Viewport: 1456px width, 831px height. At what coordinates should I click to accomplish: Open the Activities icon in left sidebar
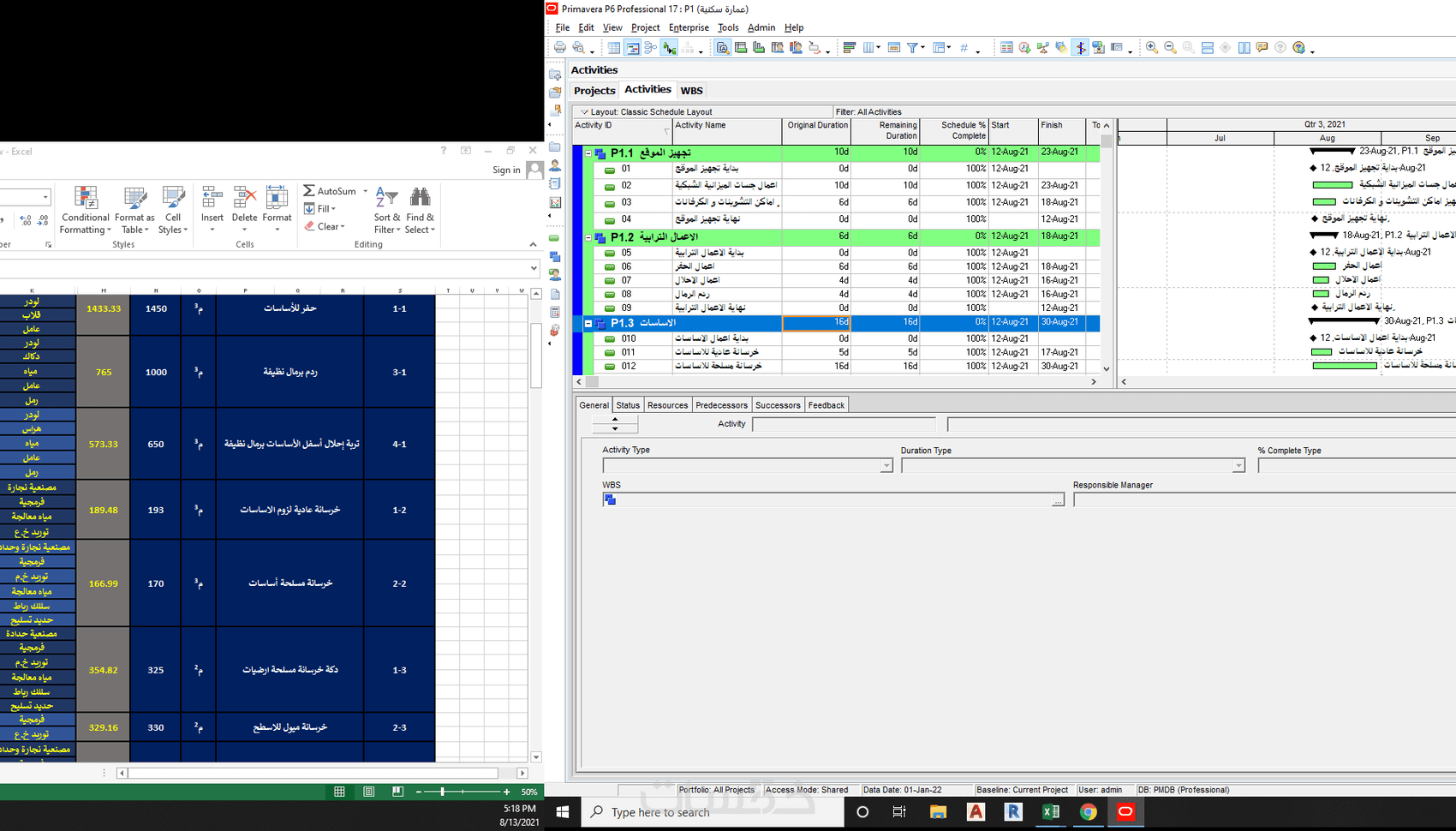coord(555,238)
